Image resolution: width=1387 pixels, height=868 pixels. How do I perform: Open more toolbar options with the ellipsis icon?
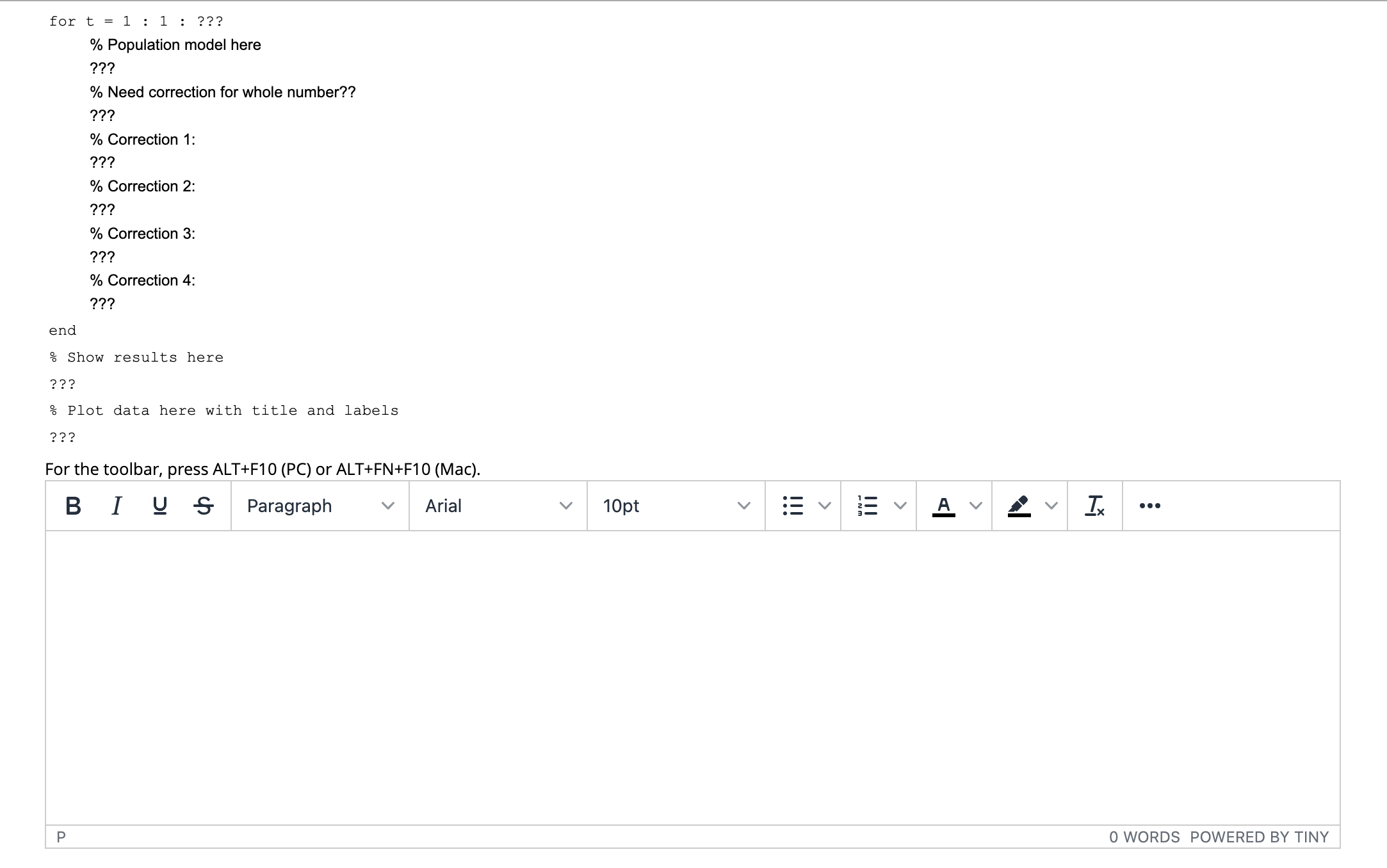click(x=1149, y=506)
